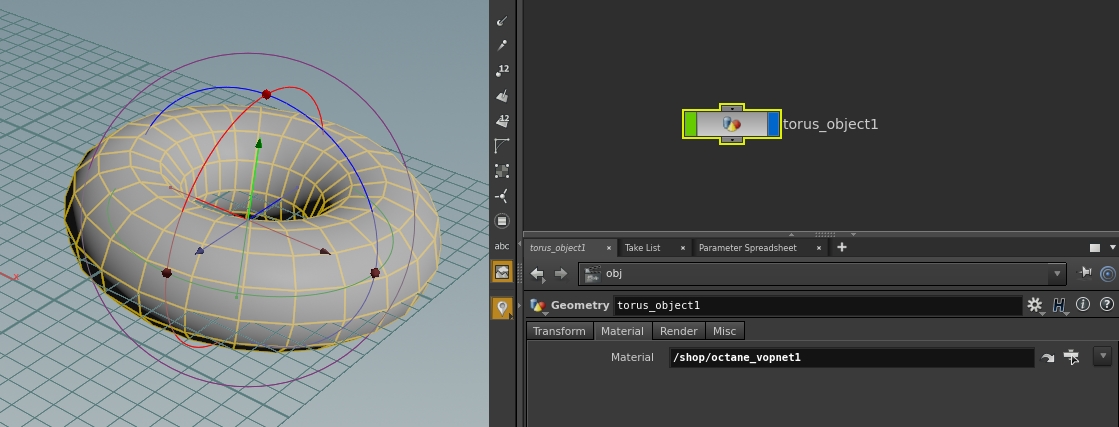Viewport: 1119px width, 427px height.
Task: Open the operator chooser icon beside Material
Action: (x=1071, y=356)
